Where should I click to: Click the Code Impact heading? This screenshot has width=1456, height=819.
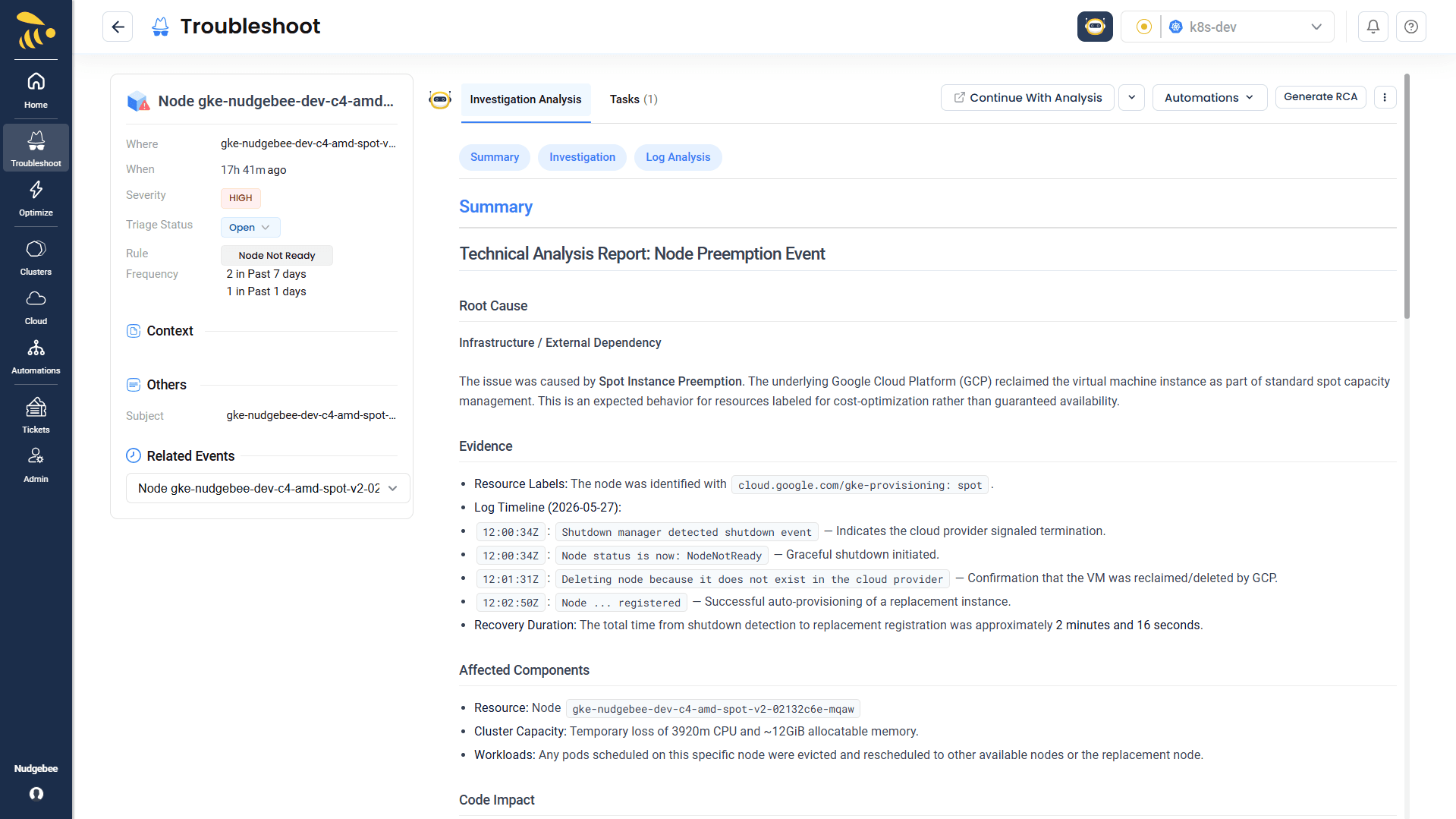(x=496, y=800)
